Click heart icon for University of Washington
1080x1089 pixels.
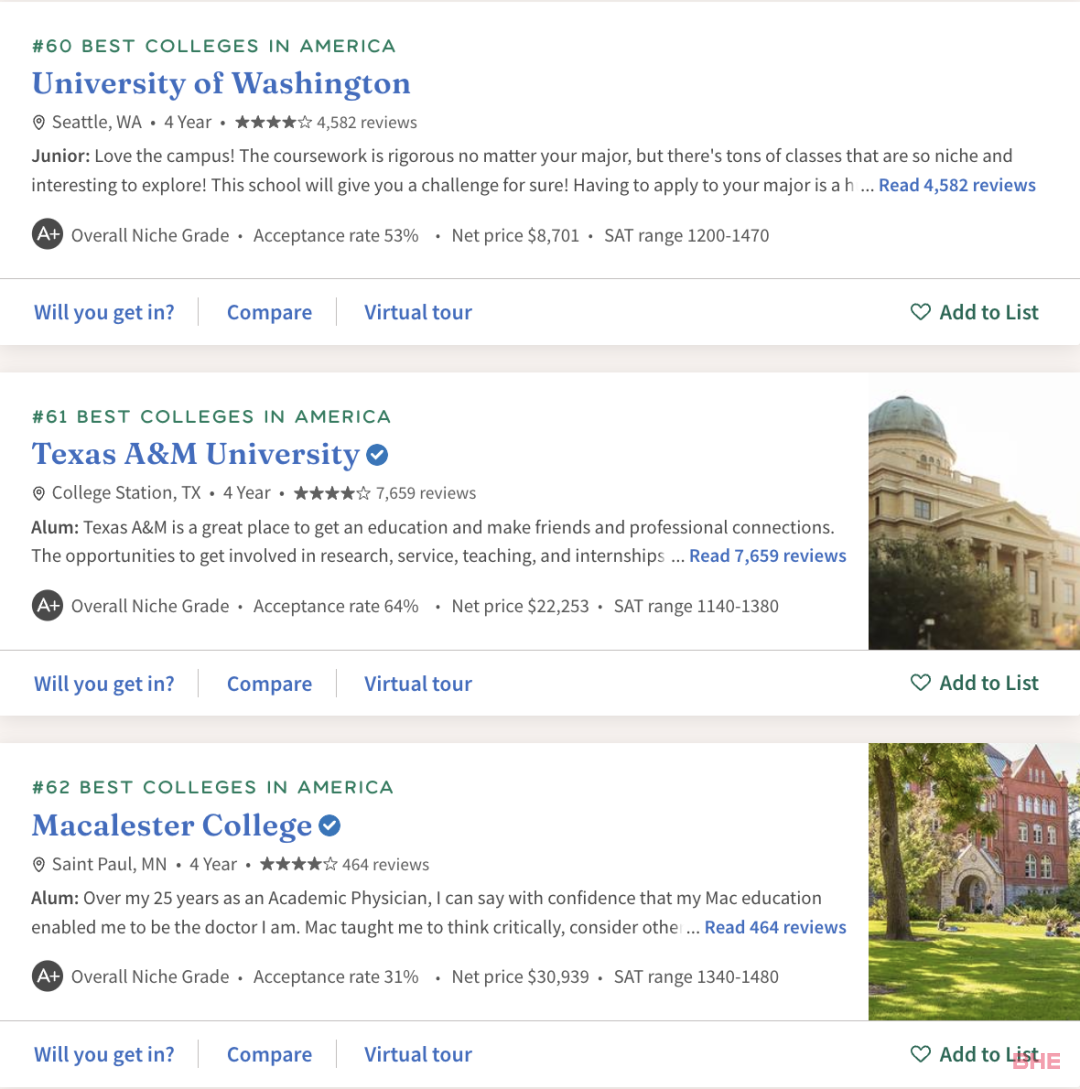[x=920, y=312]
